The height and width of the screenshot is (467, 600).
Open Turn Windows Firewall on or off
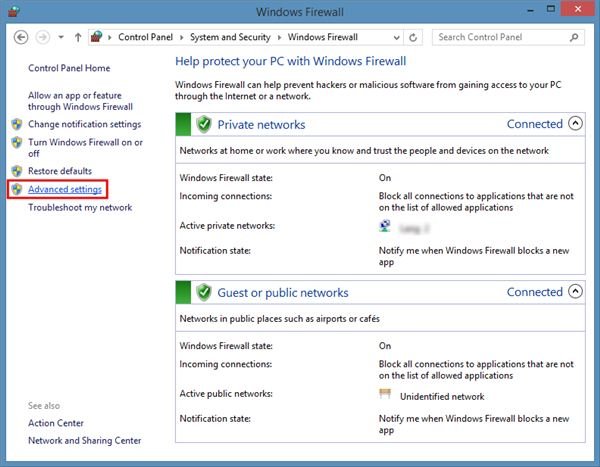tap(85, 148)
